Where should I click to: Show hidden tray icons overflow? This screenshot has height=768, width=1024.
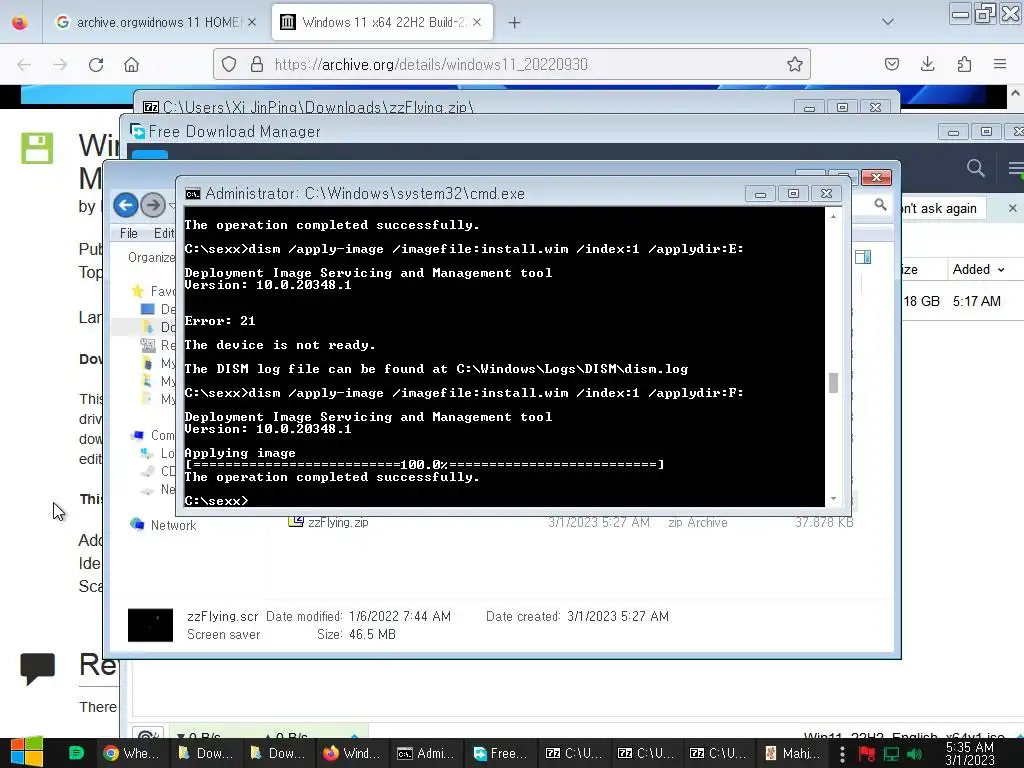[842, 754]
